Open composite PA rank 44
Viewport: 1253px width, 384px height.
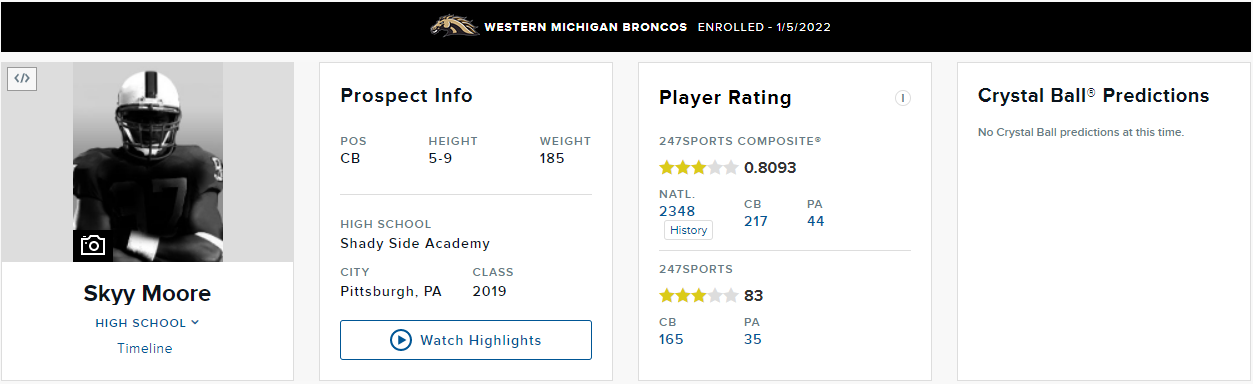(816, 221)
